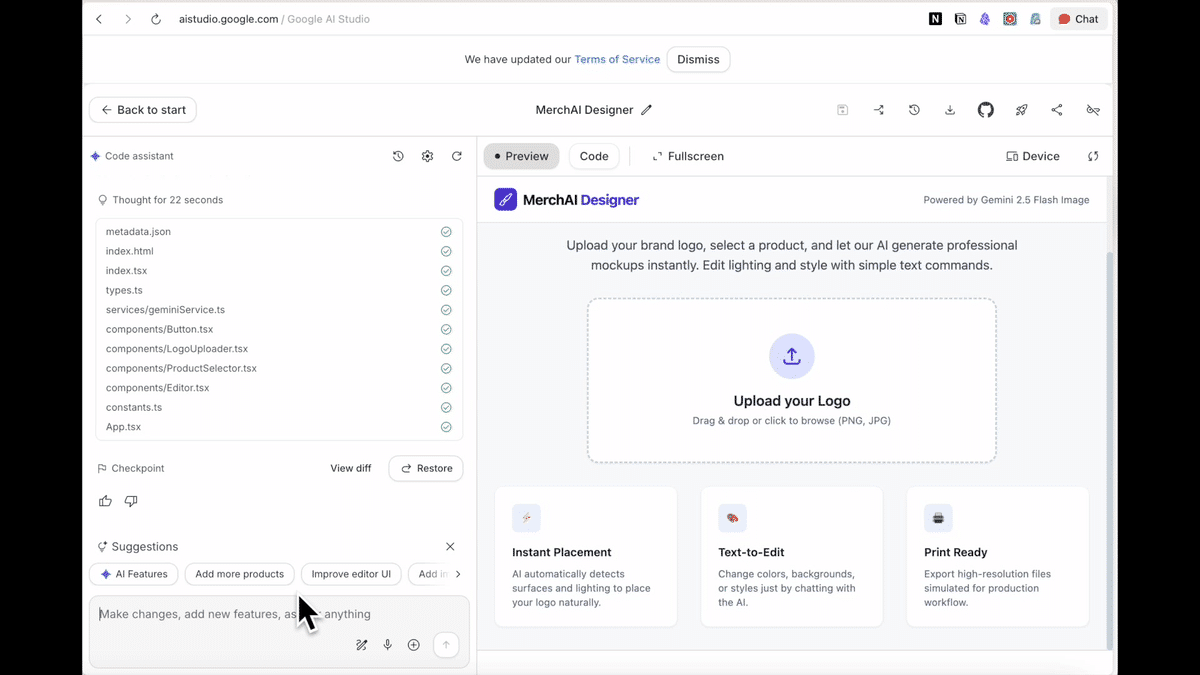This screenshot has height=675, width=1200.
Task: Switch to the Code tab
Action: (x=594, y=156)
